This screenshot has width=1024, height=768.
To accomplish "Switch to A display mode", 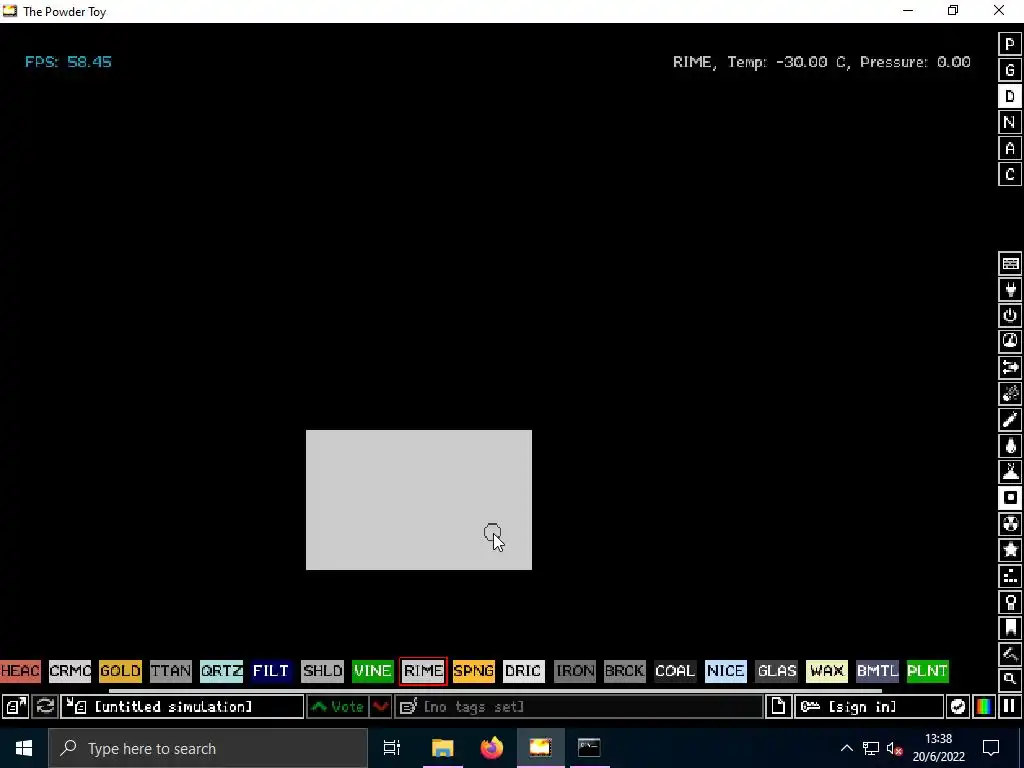I will pyautogui.click(x=1010, y=148).
